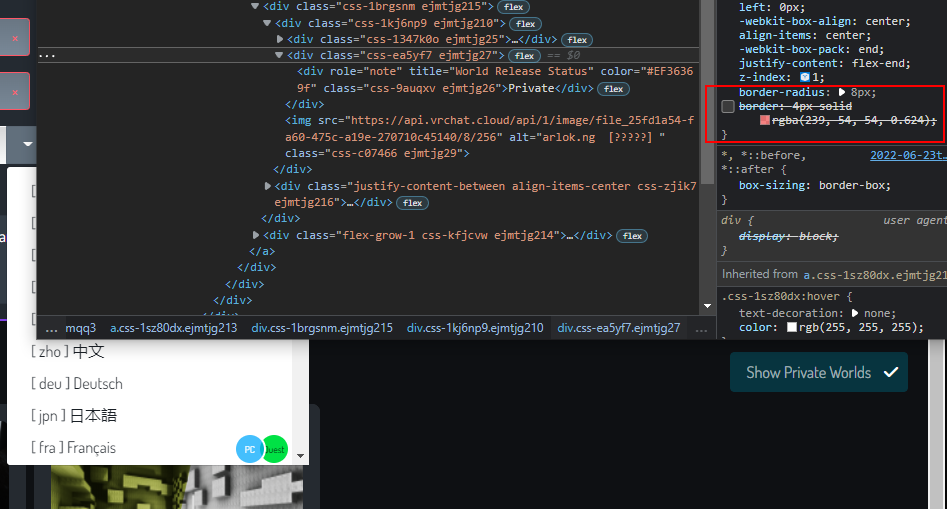Click the a.css-1sz80dx.ejmtjg21 inherited-from link
The width and height of the screenshot is (947, 509).
tap(875, 275)
